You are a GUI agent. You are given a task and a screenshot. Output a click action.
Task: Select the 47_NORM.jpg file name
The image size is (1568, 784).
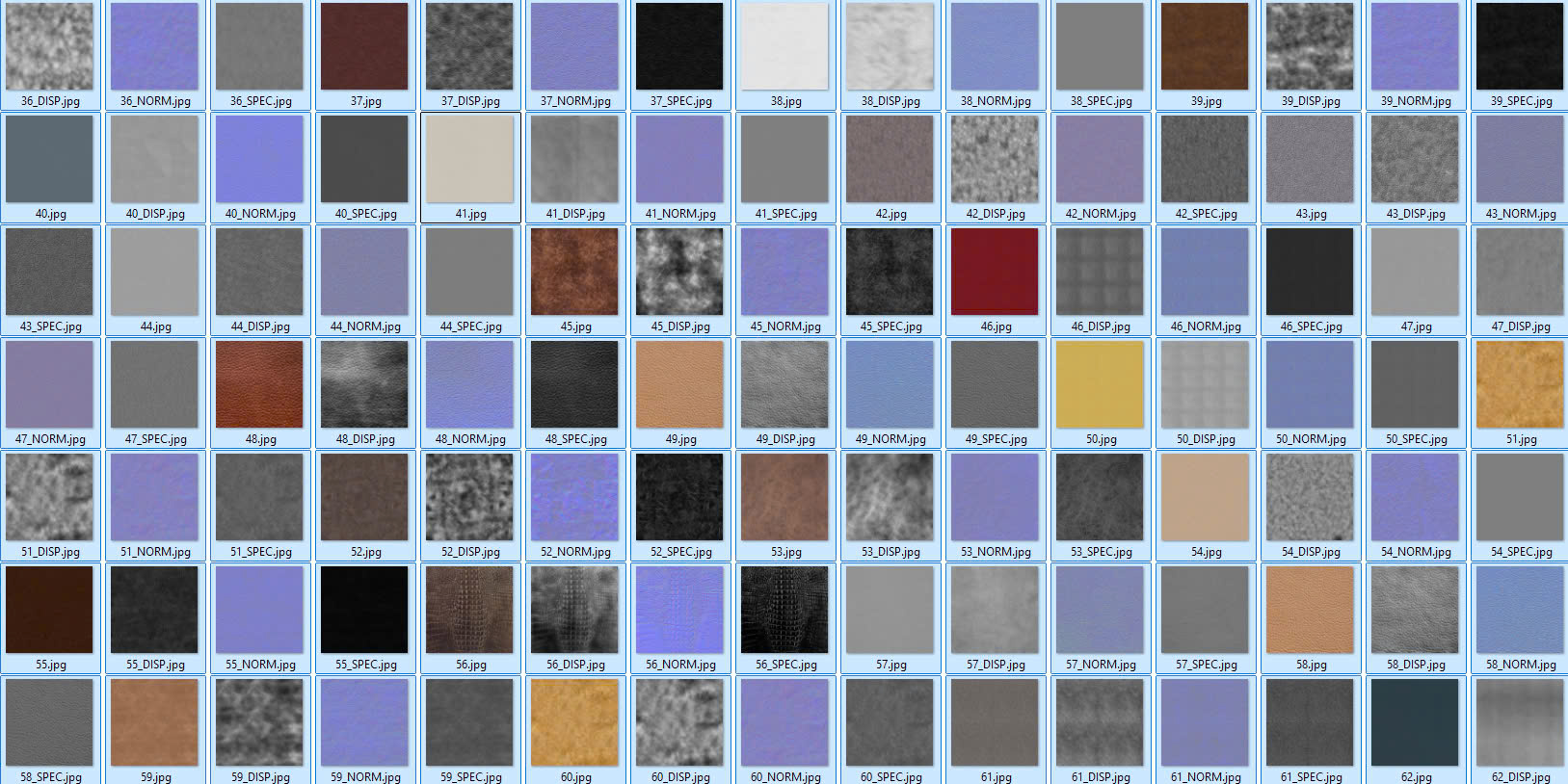coord(50,439)
